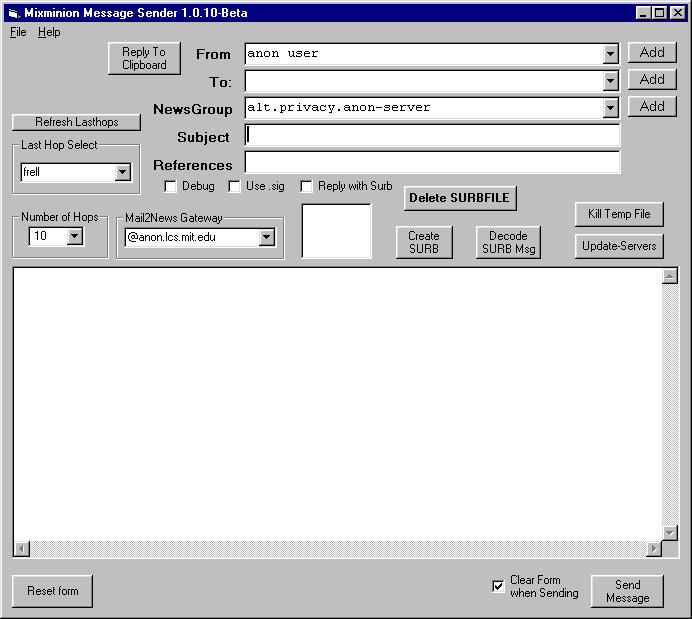Viewport: 692px width, 619px height.
Task: Click the 'alt.privacy.anon-server' NewsGroup text
Action: (x=338, y=108)
